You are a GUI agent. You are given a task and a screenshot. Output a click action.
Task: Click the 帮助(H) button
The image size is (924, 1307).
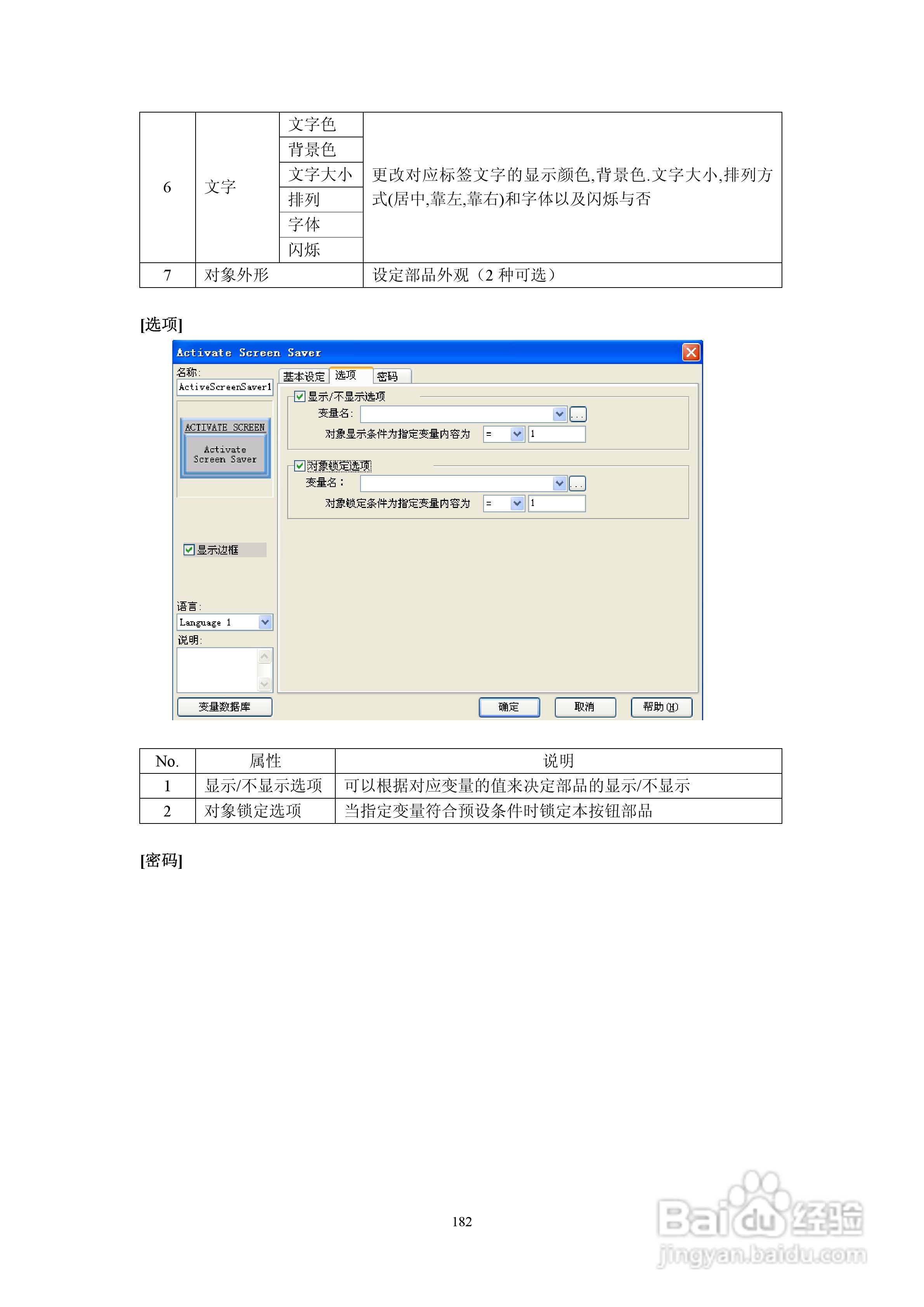click(661, 707)
